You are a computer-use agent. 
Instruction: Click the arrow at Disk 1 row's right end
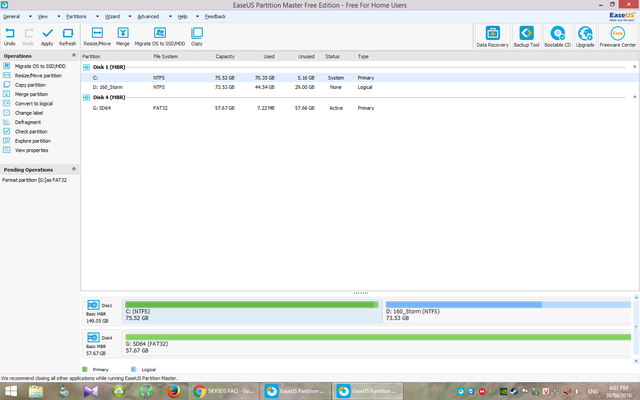click(634, 67)
